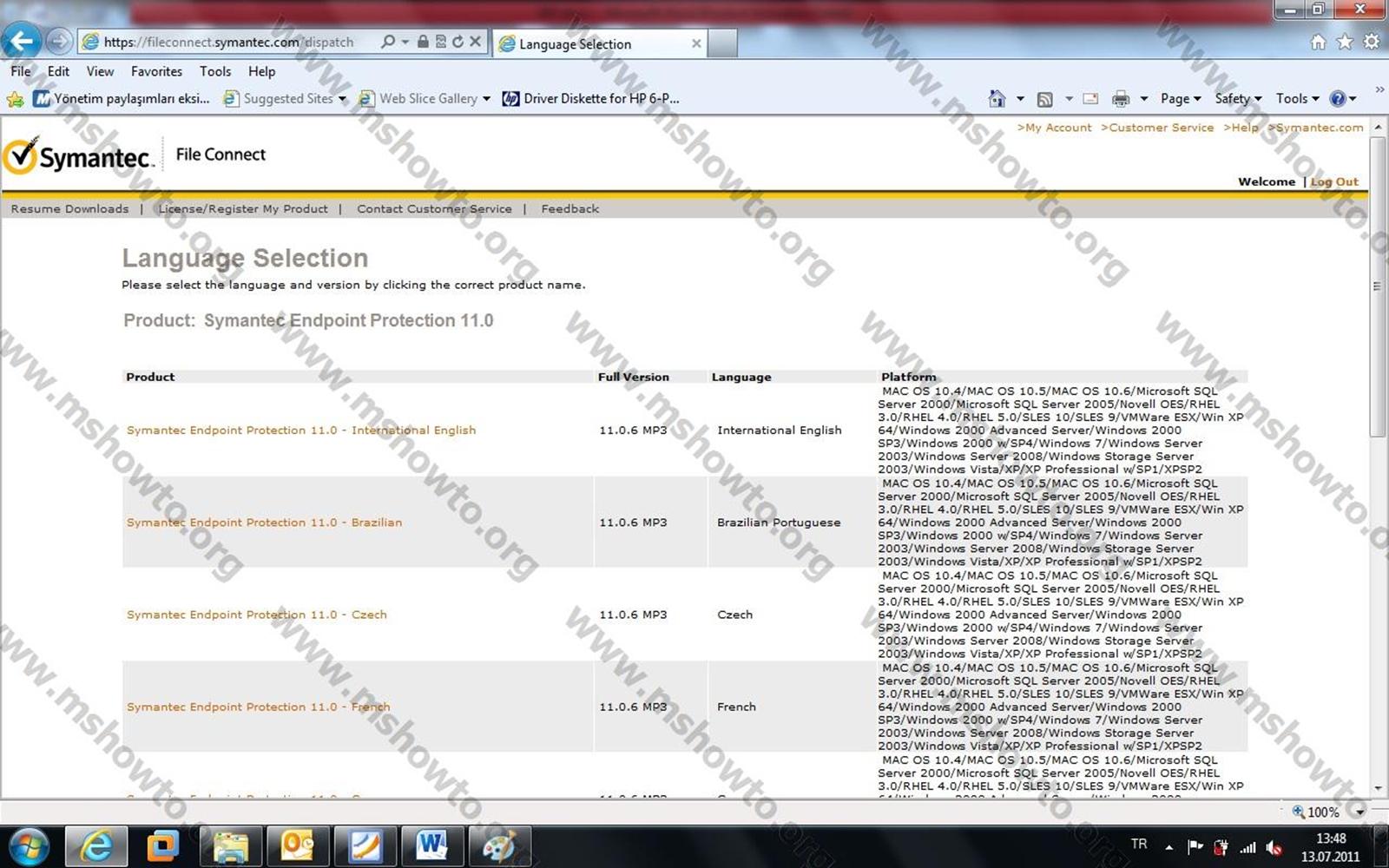This screenshot has height=868, width=1389.
Task: Open the Driver Diskette for HP favorite
Action: click(x=591, y=99)
